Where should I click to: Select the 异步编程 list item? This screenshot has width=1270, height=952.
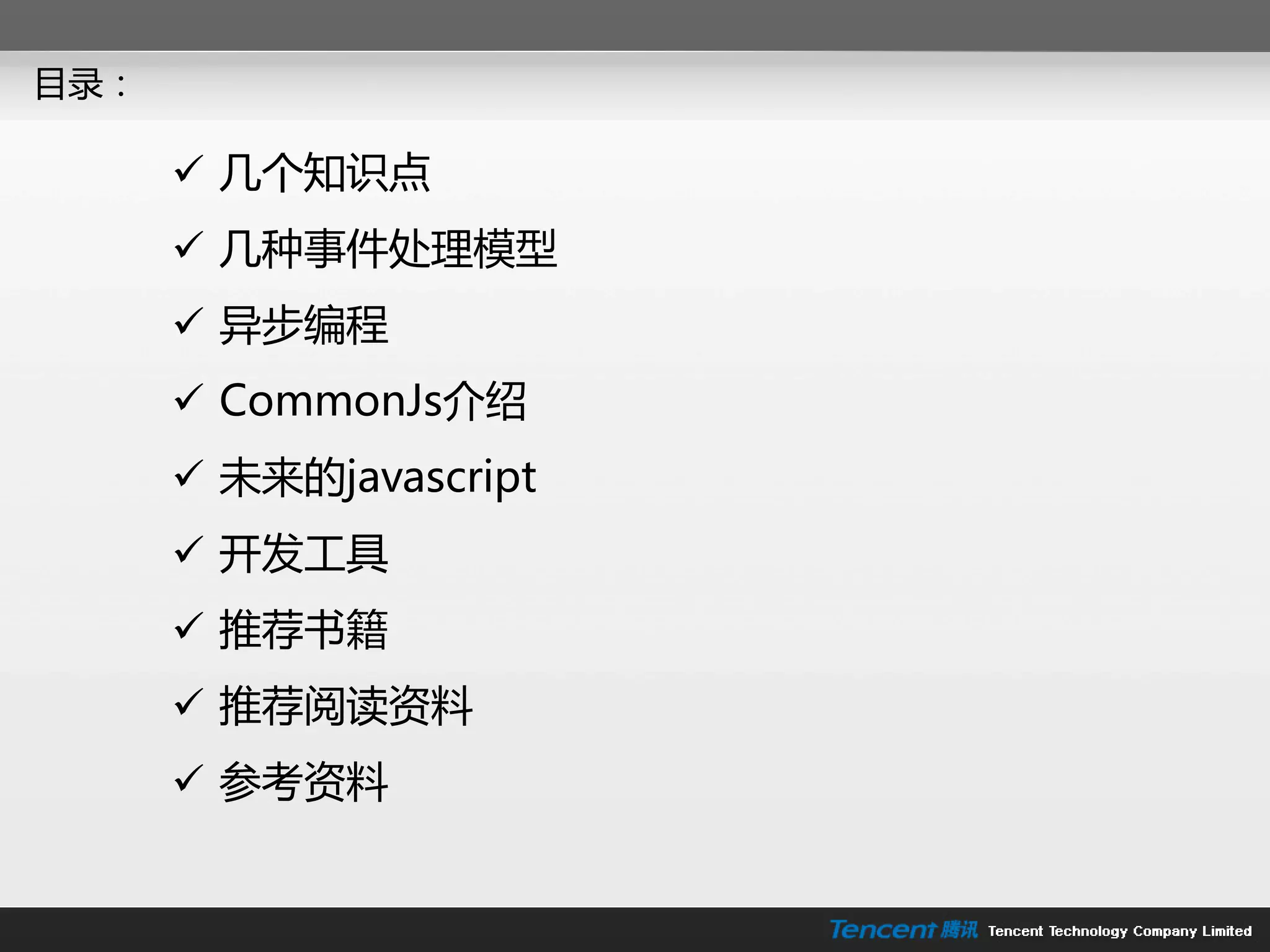tap(303, 325)
